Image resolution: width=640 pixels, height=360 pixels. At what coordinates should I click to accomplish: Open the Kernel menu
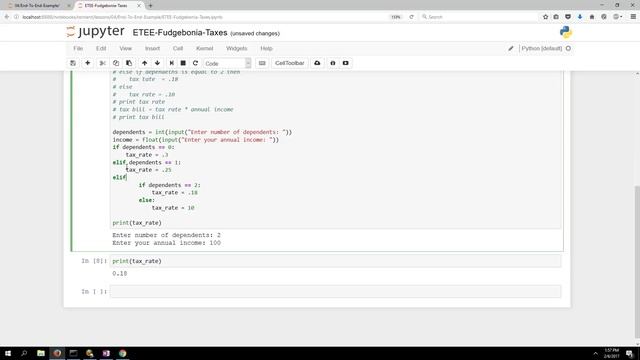pos(204,48)
